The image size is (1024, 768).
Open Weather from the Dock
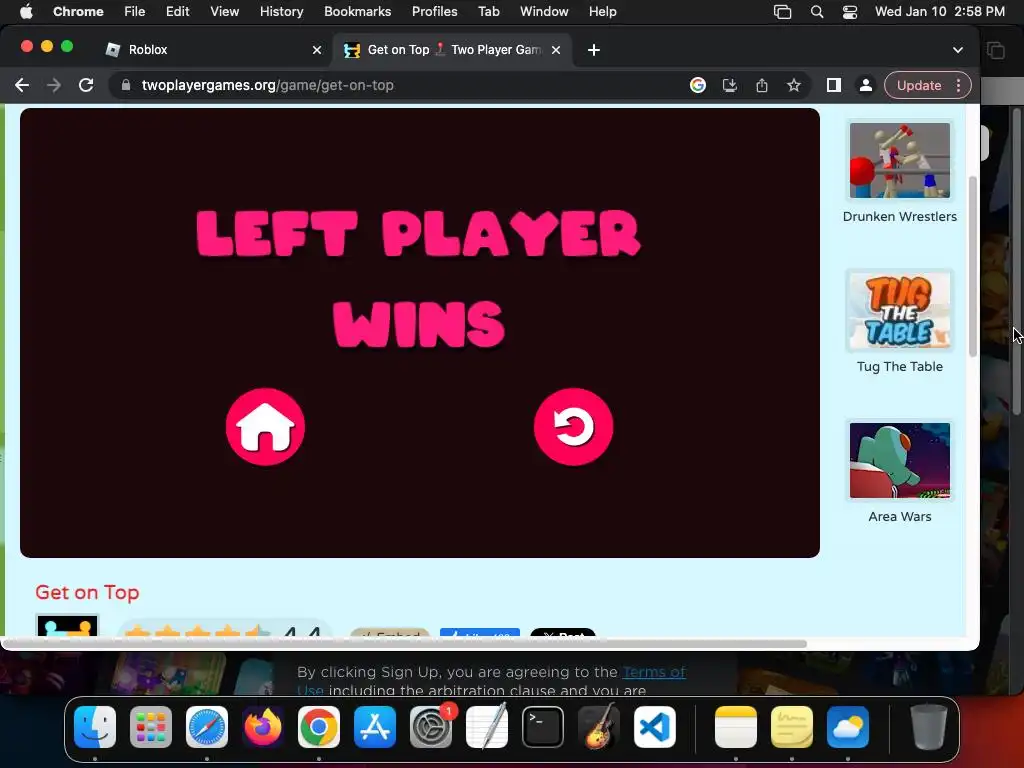[848, 727]
